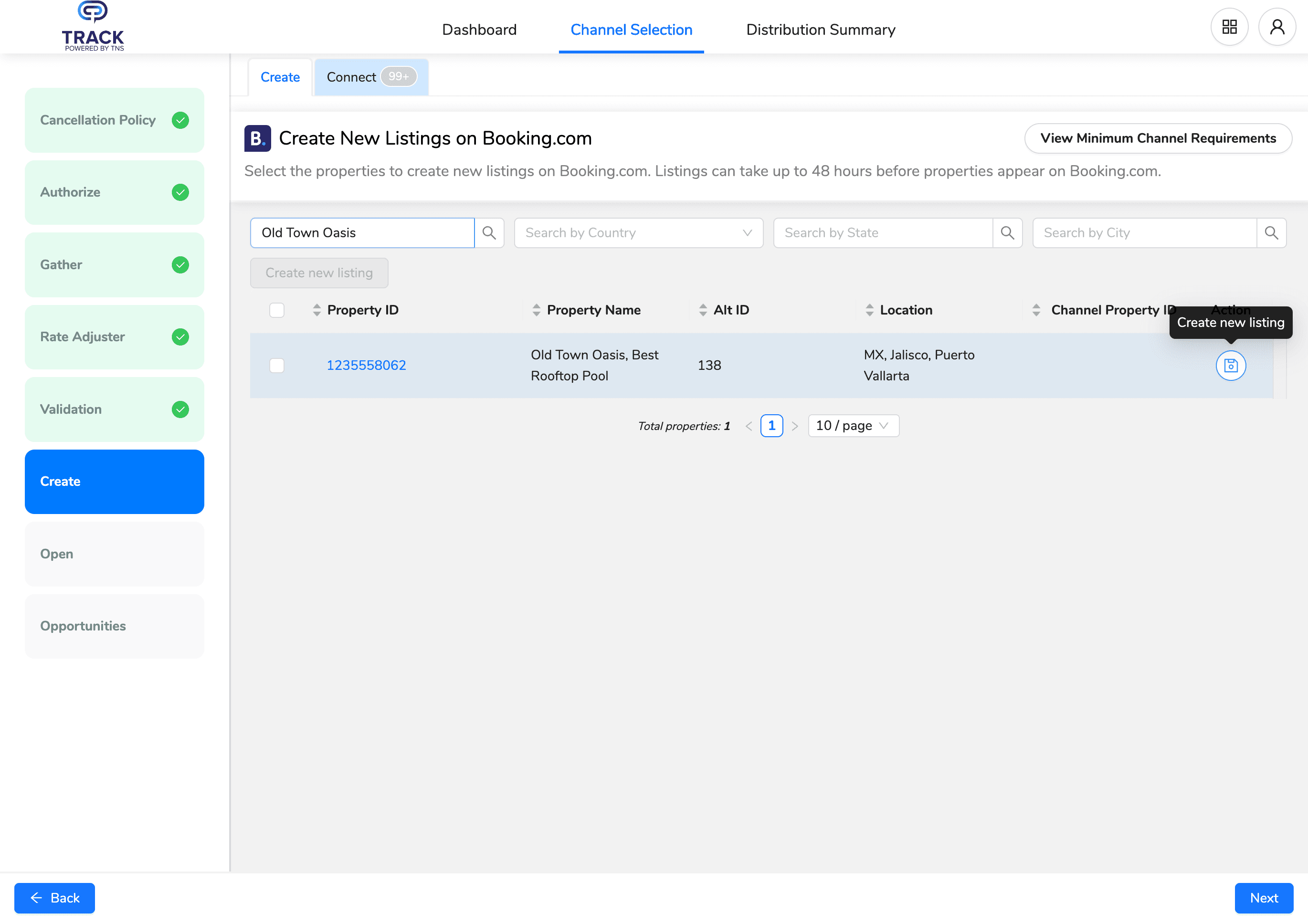
Task: Click page number 1 button
Action: [x=771, y=426]
